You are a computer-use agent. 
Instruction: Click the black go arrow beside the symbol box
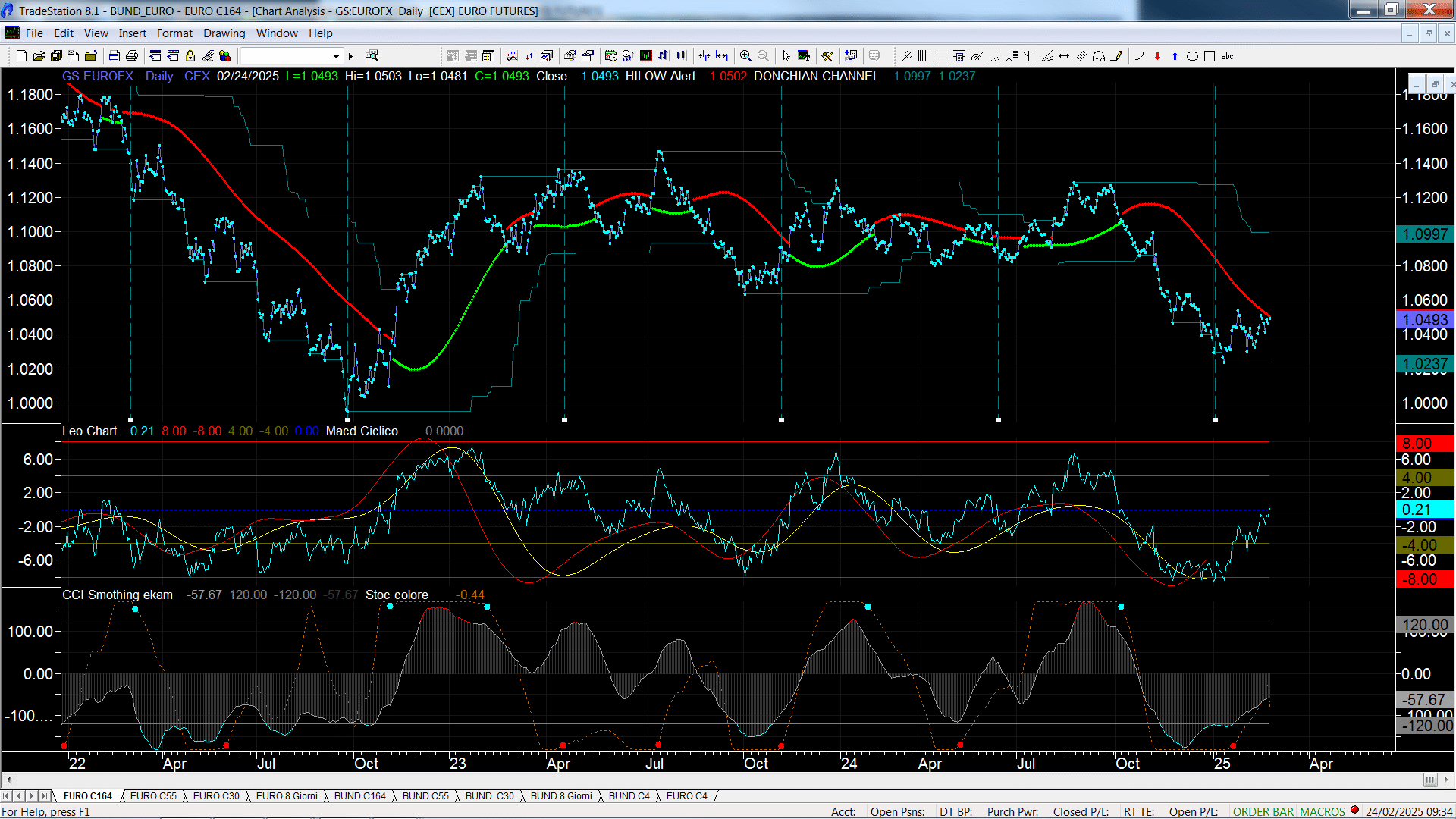click(x=351, y=56)
